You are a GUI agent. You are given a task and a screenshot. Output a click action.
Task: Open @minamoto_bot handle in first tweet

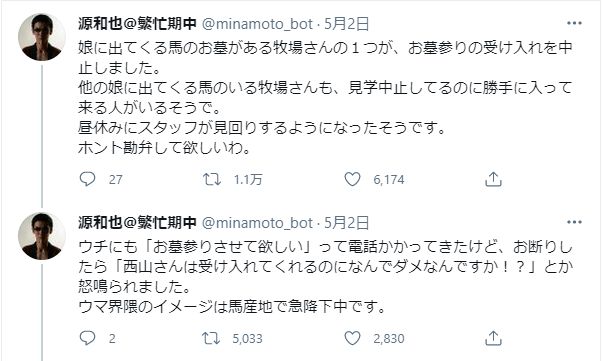click(257, 24)
